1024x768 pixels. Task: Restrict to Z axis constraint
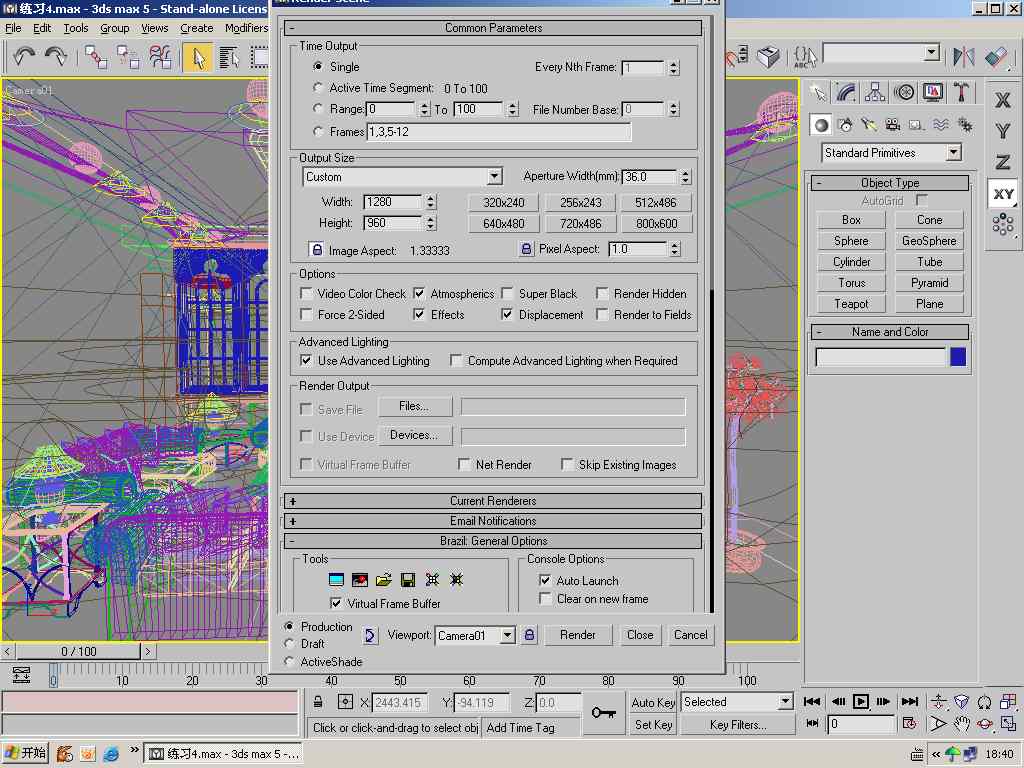pyautogui.click(x=1002, y=162)
